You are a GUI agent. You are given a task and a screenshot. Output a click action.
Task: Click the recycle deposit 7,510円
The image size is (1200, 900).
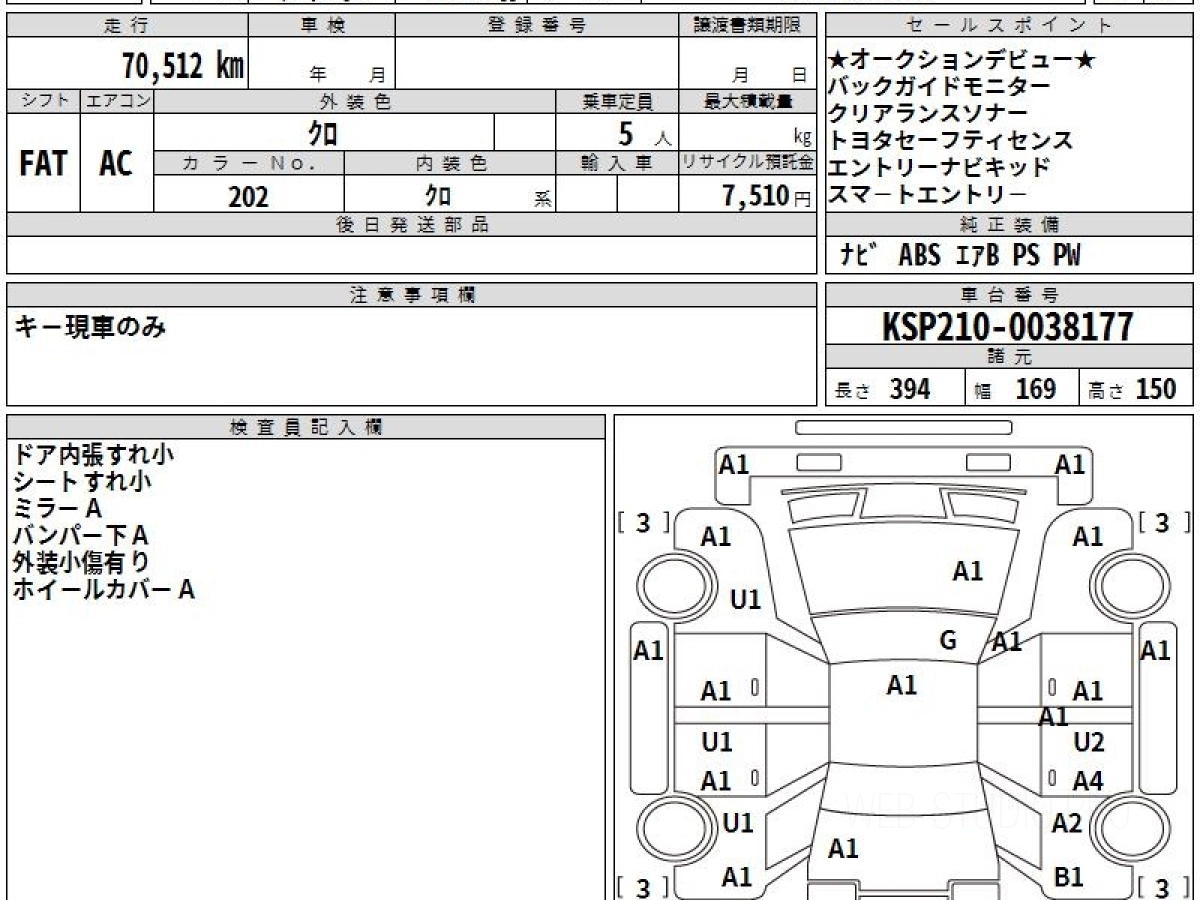click(x=766, y=196)
